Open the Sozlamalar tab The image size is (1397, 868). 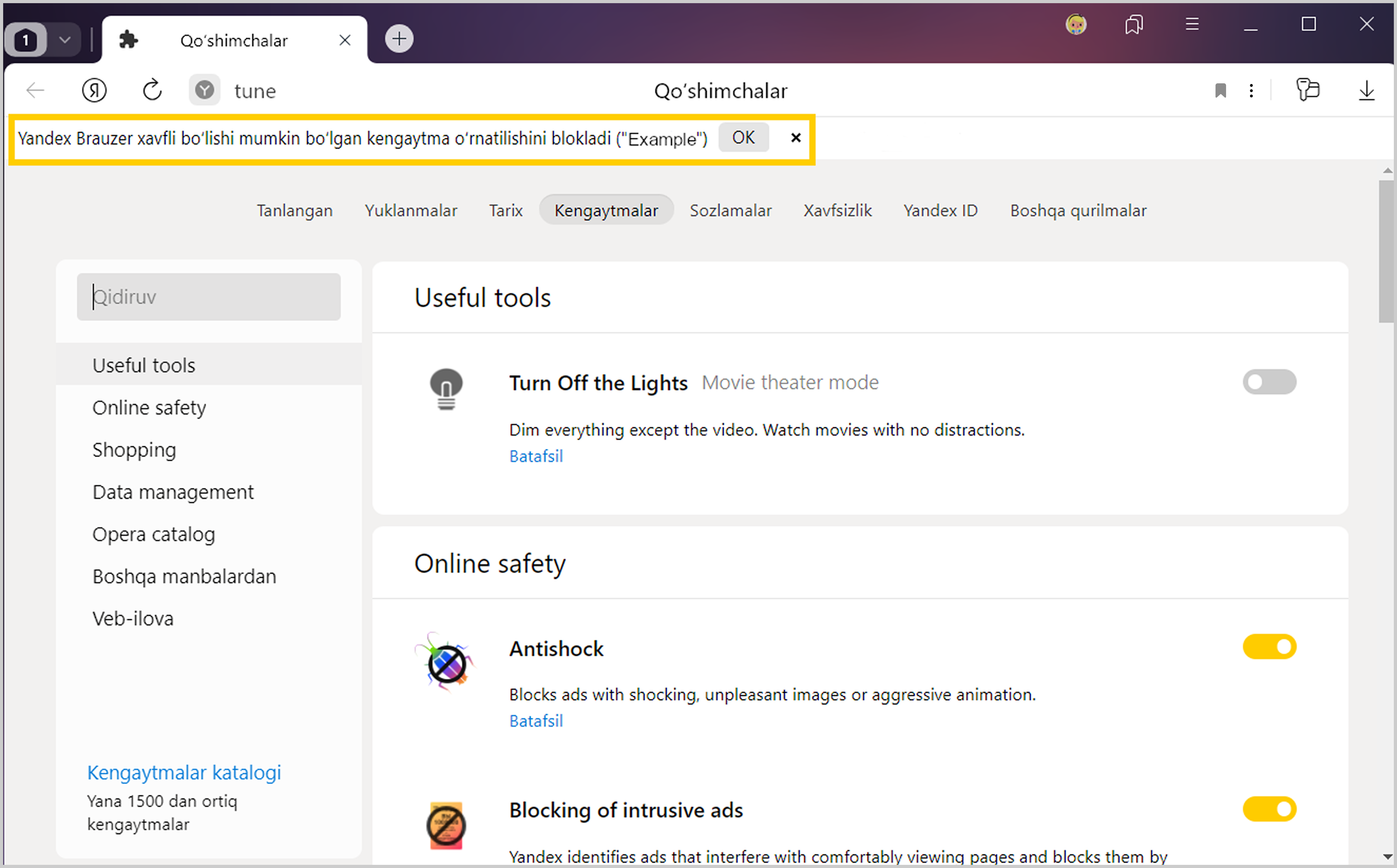[x=730, y=210]
